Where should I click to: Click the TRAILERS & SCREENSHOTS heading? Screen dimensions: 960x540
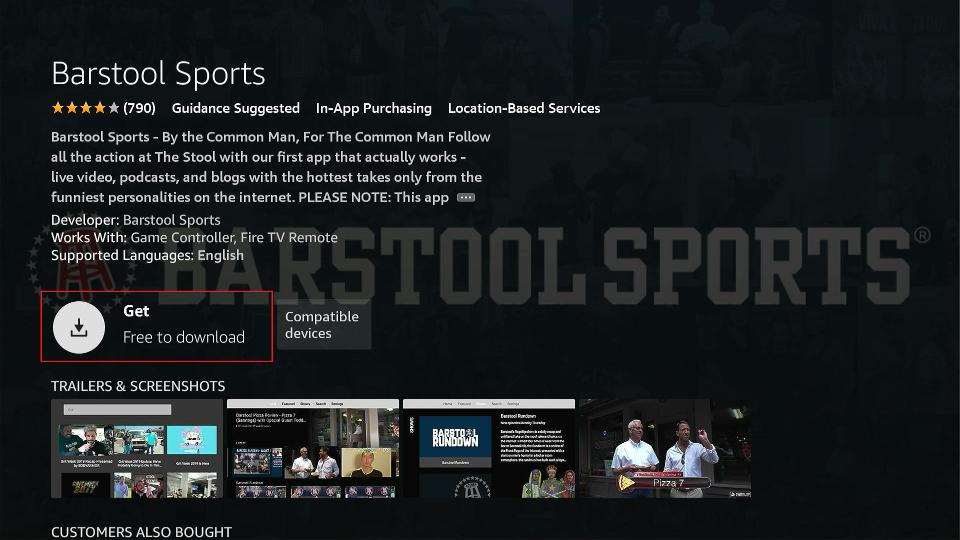[x=138, y=386]
